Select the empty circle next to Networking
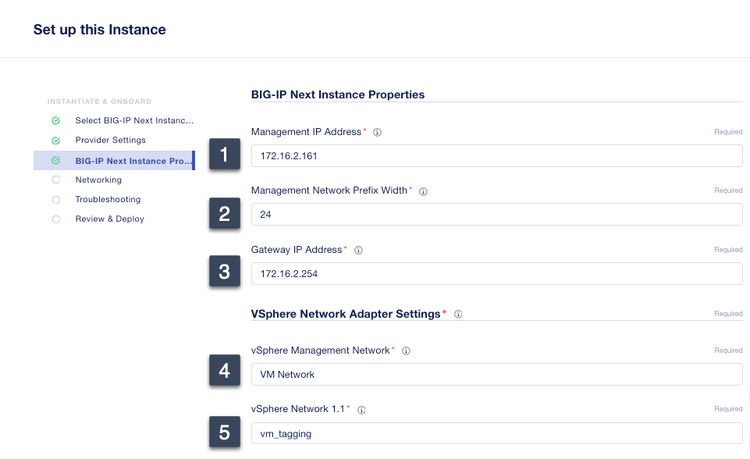 pos(56,180)
